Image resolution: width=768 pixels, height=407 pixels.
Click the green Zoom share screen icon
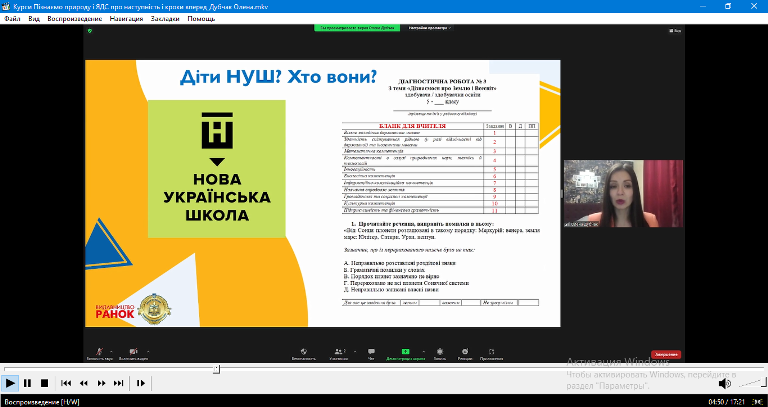[405, 352]
